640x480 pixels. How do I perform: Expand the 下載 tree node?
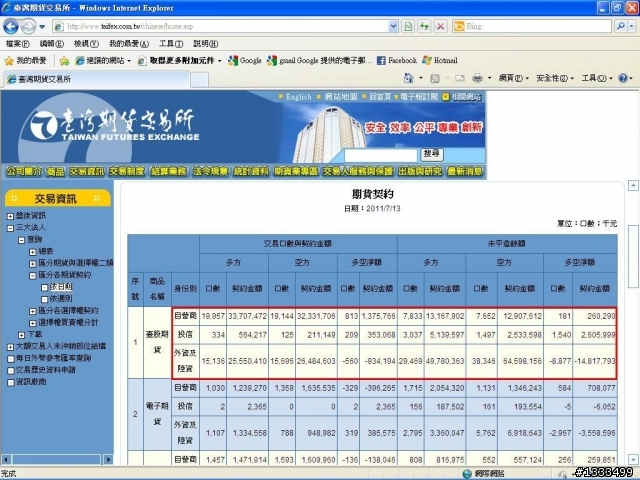pyautogui.click(x=22, y=335)
